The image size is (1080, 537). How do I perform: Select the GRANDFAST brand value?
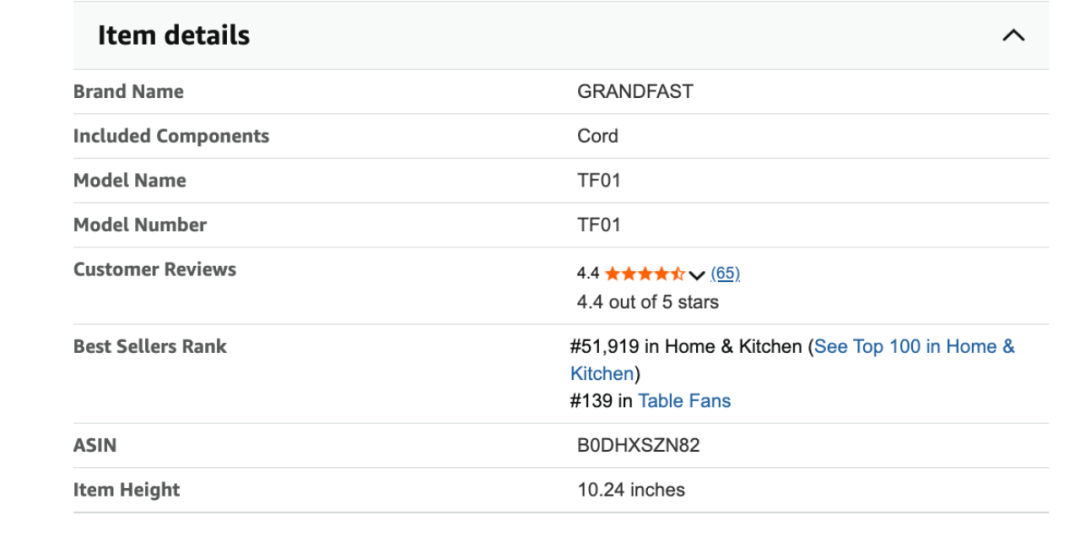pos(635,92)
